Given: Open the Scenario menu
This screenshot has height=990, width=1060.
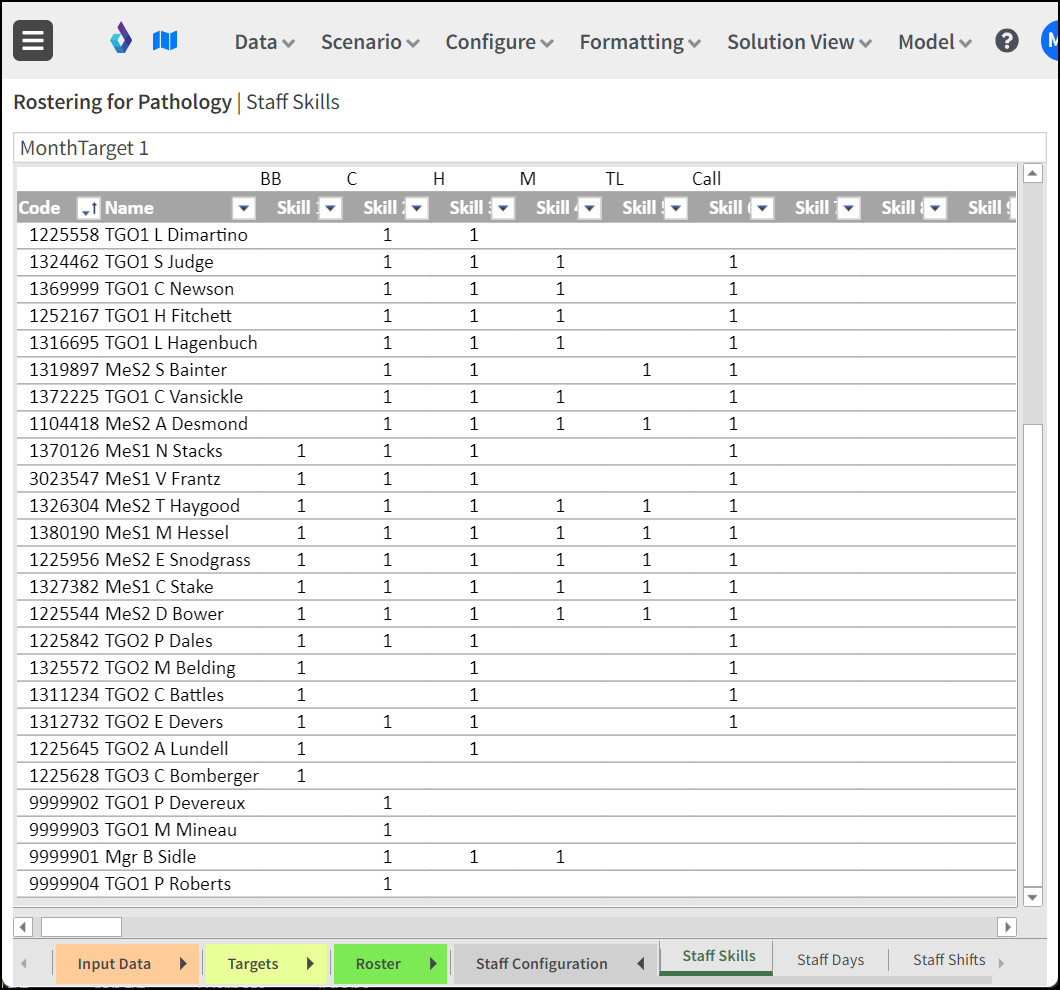Looking at the screenshot, I should (370, 42).
